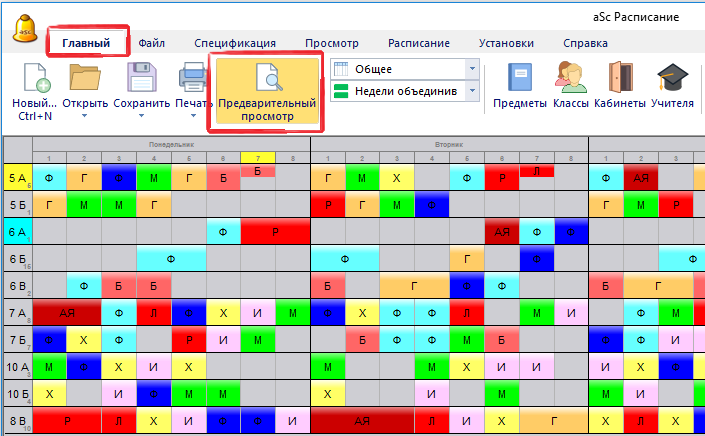Open the Расписание ribbon tab
Screen dimensions: 705x436
pos(419,44)
